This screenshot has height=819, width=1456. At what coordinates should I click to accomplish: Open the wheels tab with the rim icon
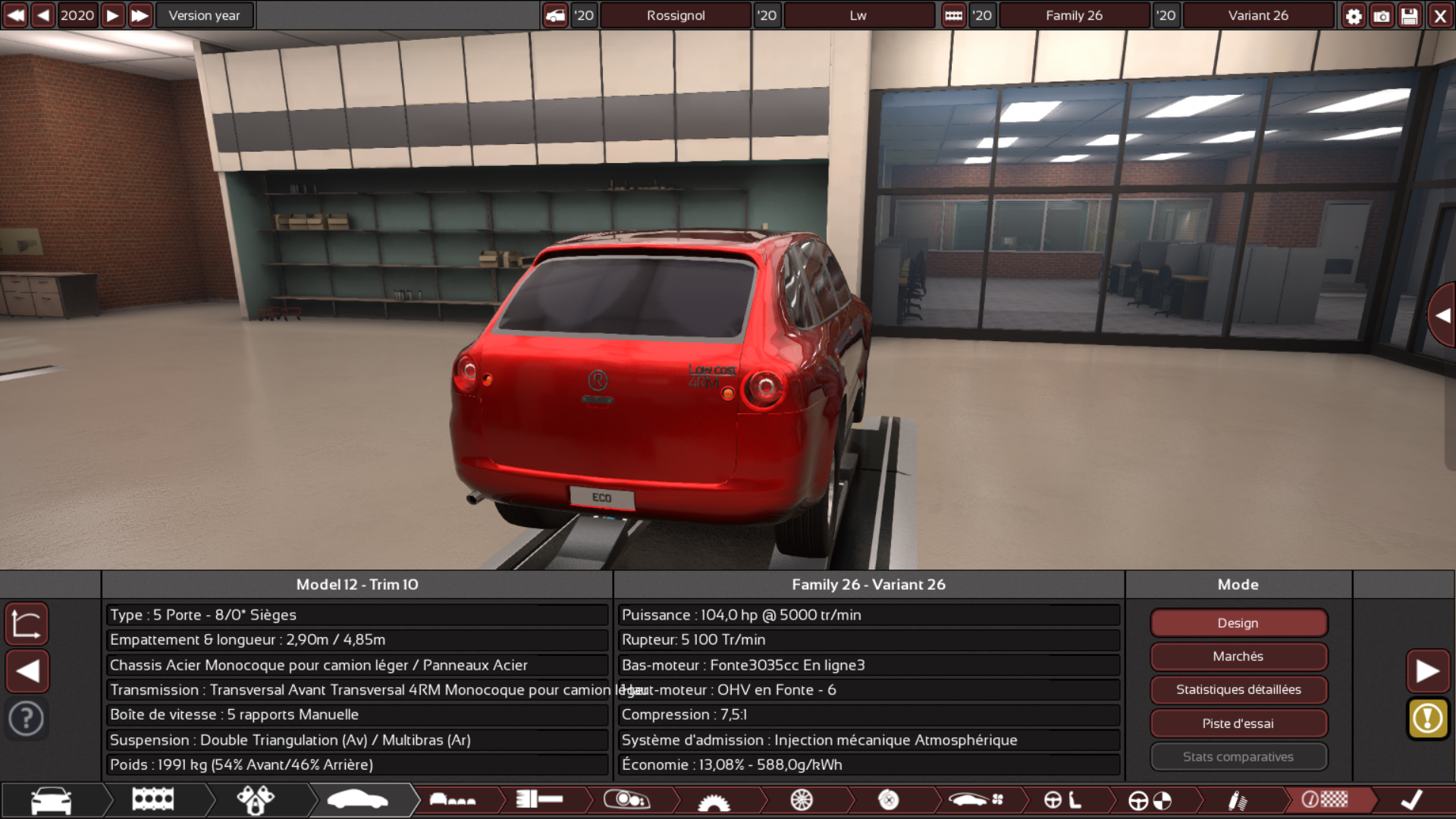[802, 800]
